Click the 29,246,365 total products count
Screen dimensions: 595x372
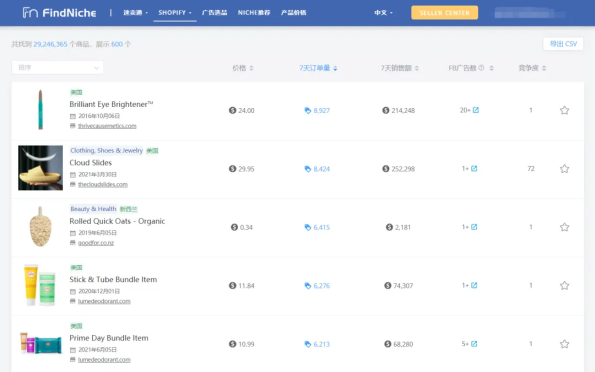[x=50, y=44]
